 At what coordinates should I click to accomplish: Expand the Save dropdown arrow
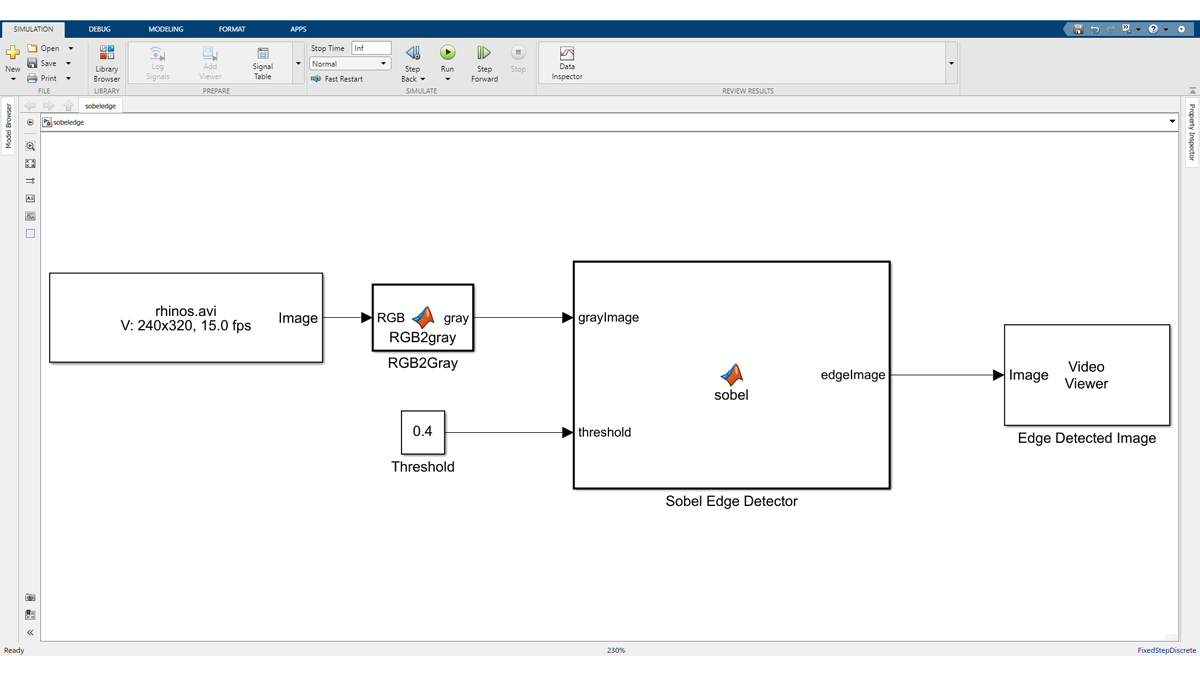pos(68,62)
